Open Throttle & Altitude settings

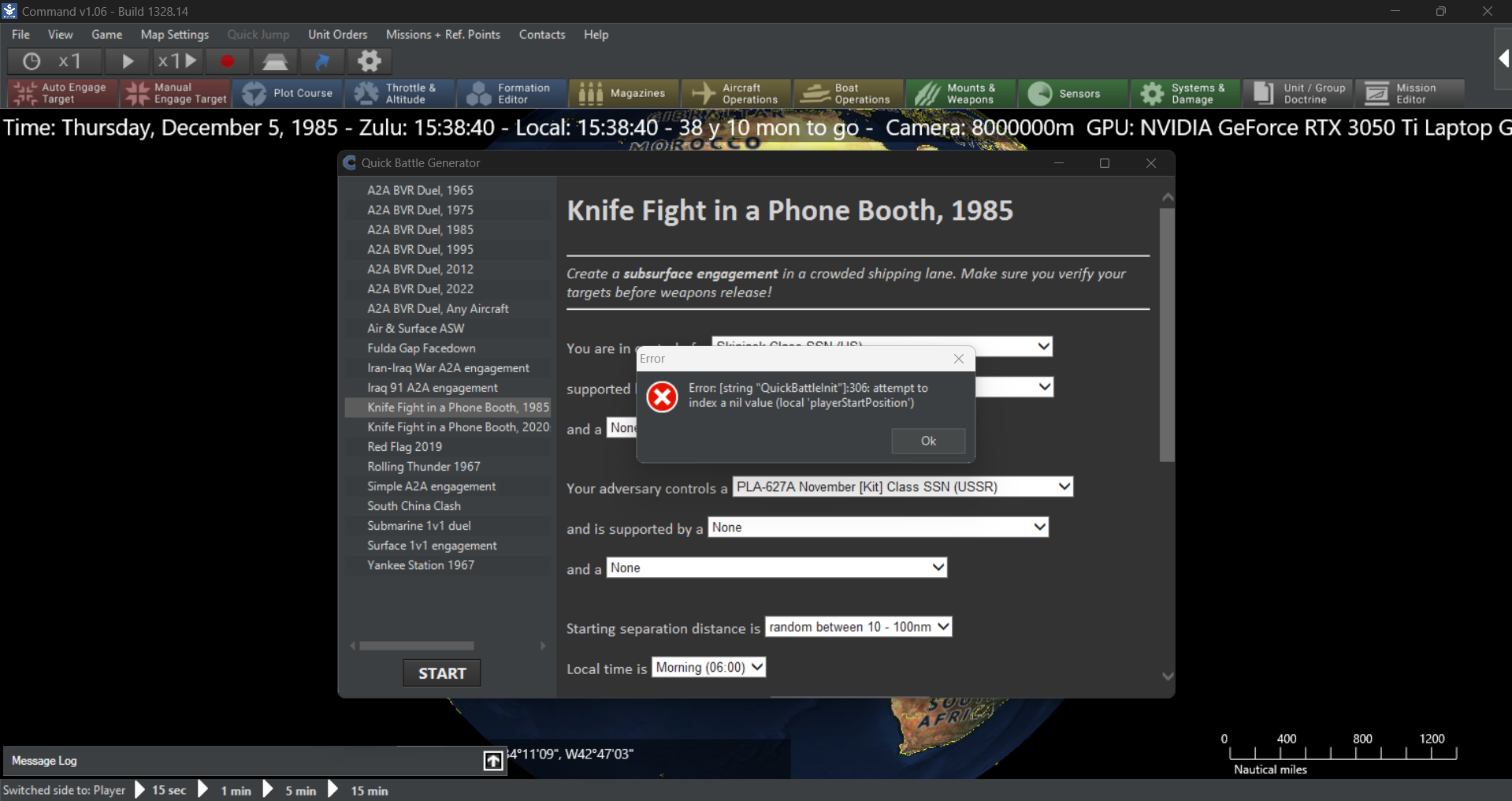click(400, 93)
